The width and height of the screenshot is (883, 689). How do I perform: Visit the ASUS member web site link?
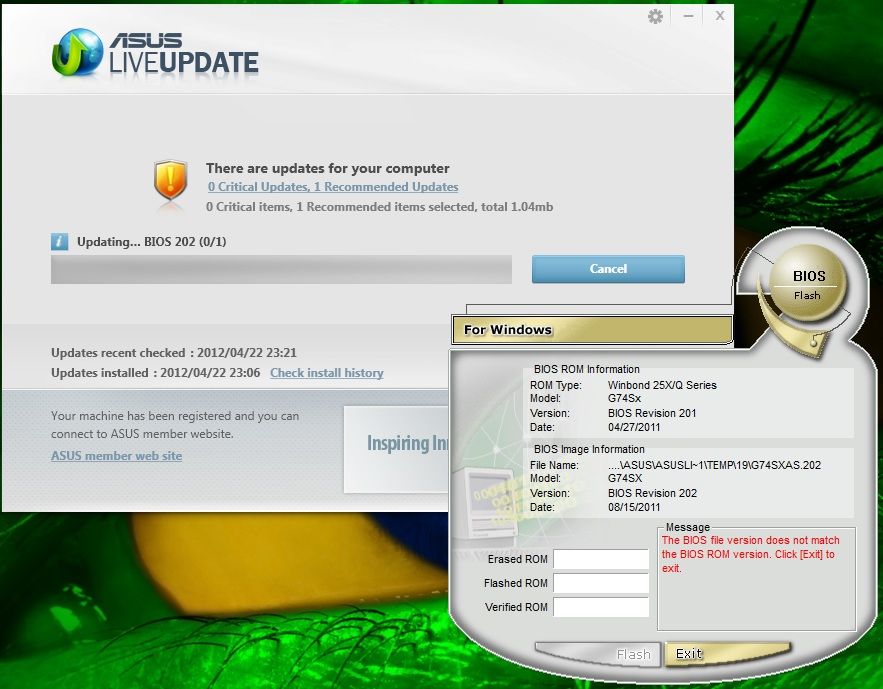117,456
